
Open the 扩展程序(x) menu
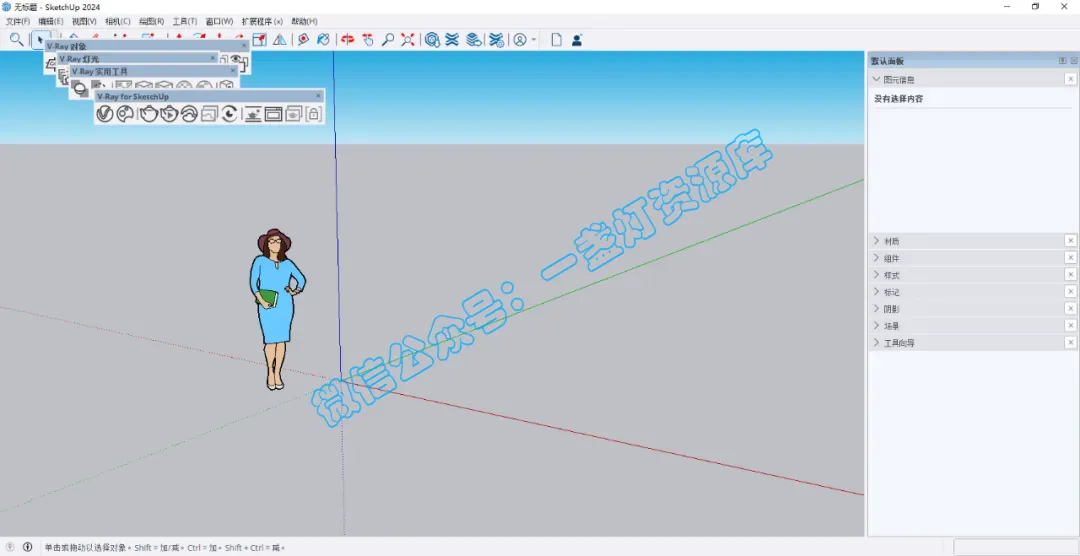point(262,21)
